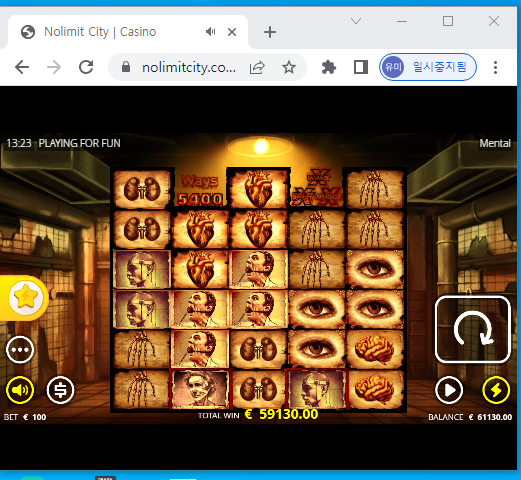
Task: Open a new browser tab
Action: click(x=270, y=32)
